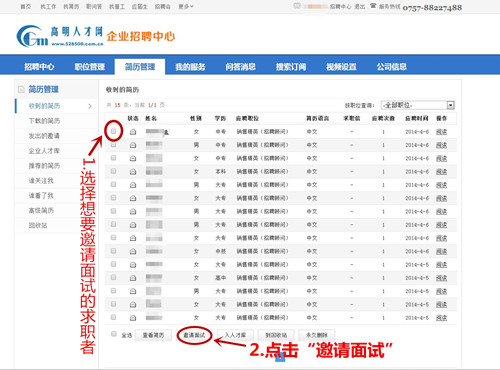Expand the 更多 menu in top bar
500x370 pixels.
tap(186, 6)
